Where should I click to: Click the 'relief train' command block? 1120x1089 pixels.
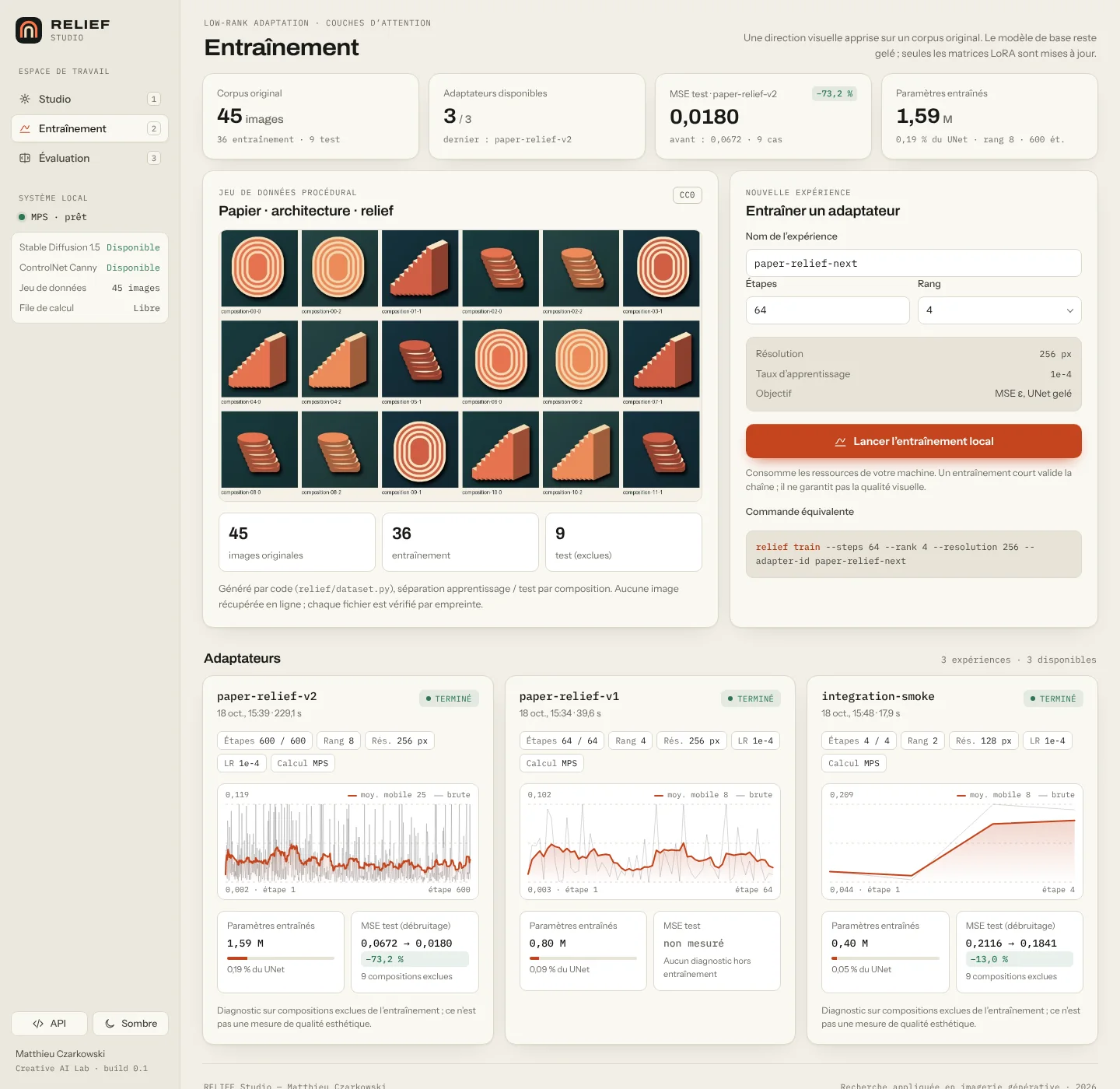pos(913,554)
